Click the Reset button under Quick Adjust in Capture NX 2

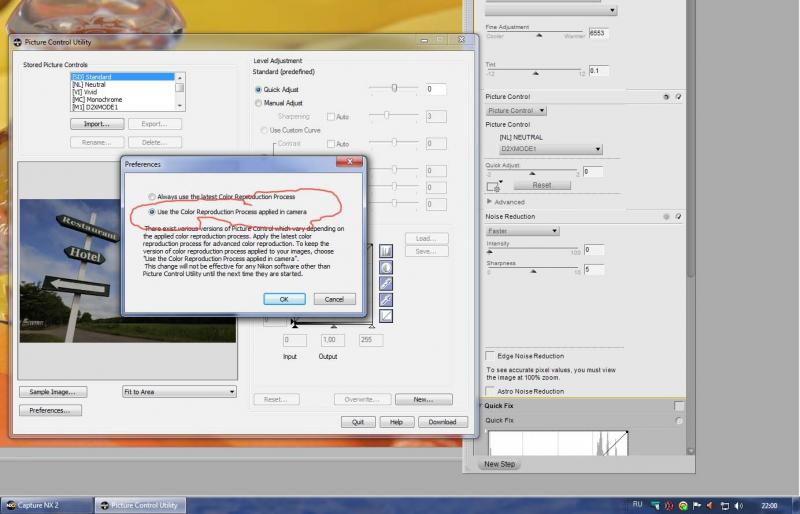[542, 185]
